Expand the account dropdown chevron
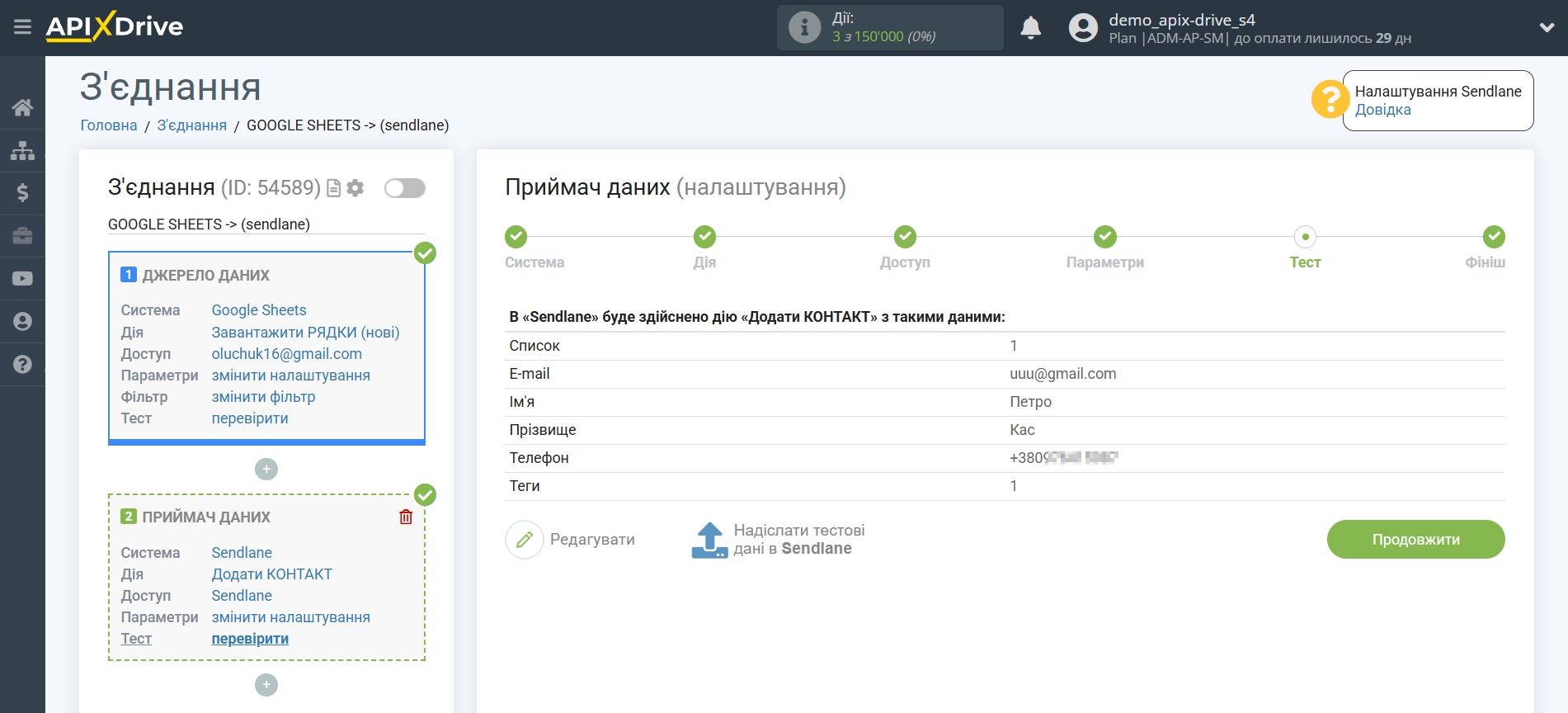Image resolution: width=1568 pixels, height=713 pixels. [1547, 27]
